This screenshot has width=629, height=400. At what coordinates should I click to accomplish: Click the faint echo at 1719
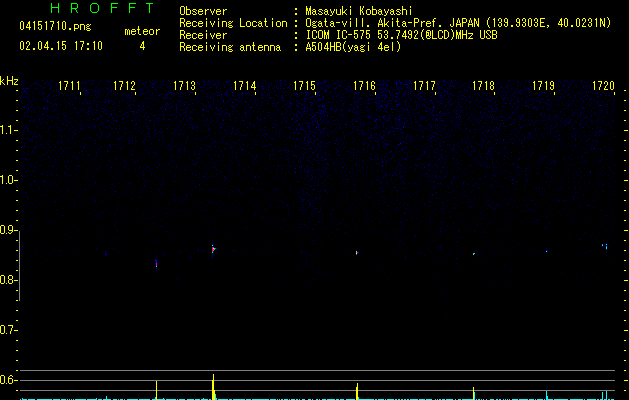click(546, 252)
